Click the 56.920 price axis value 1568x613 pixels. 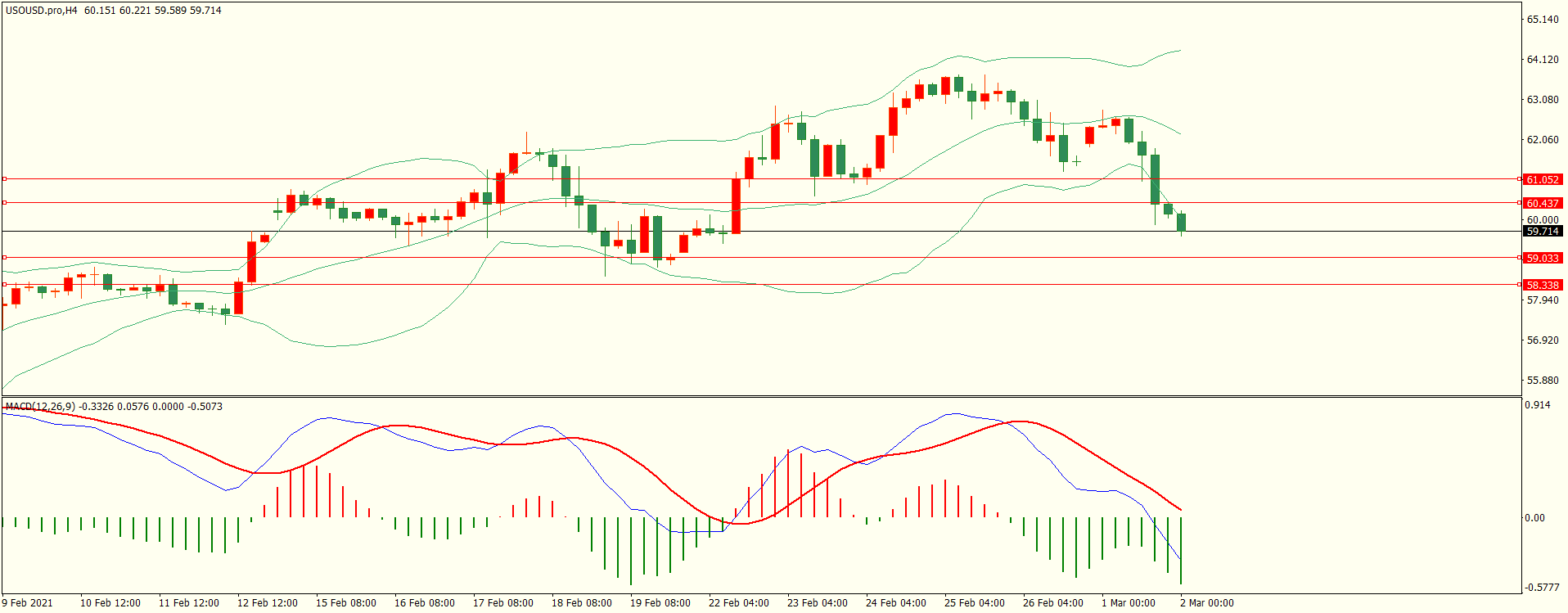[1543, 340]
